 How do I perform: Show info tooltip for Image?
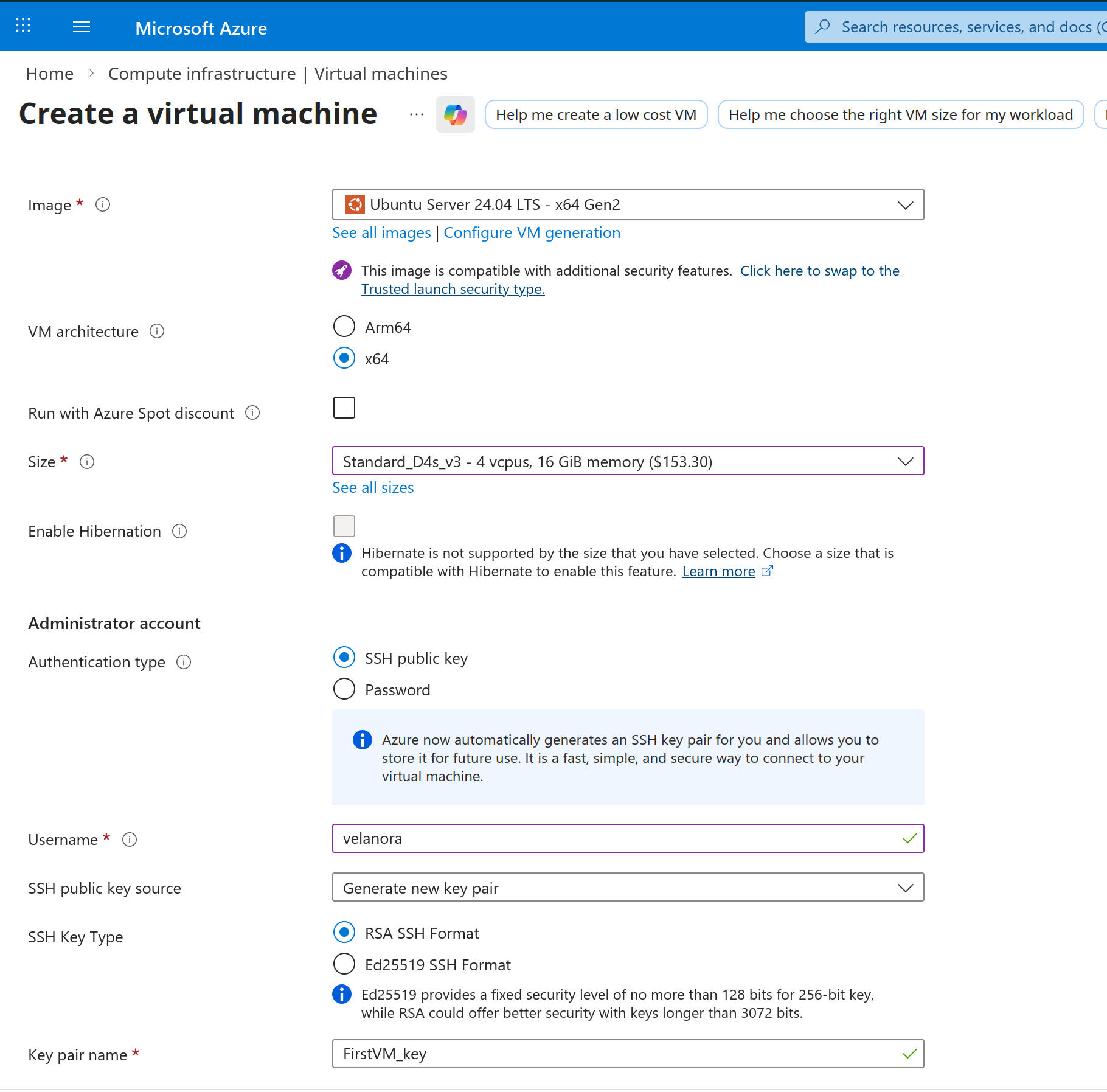pos(103,205)
